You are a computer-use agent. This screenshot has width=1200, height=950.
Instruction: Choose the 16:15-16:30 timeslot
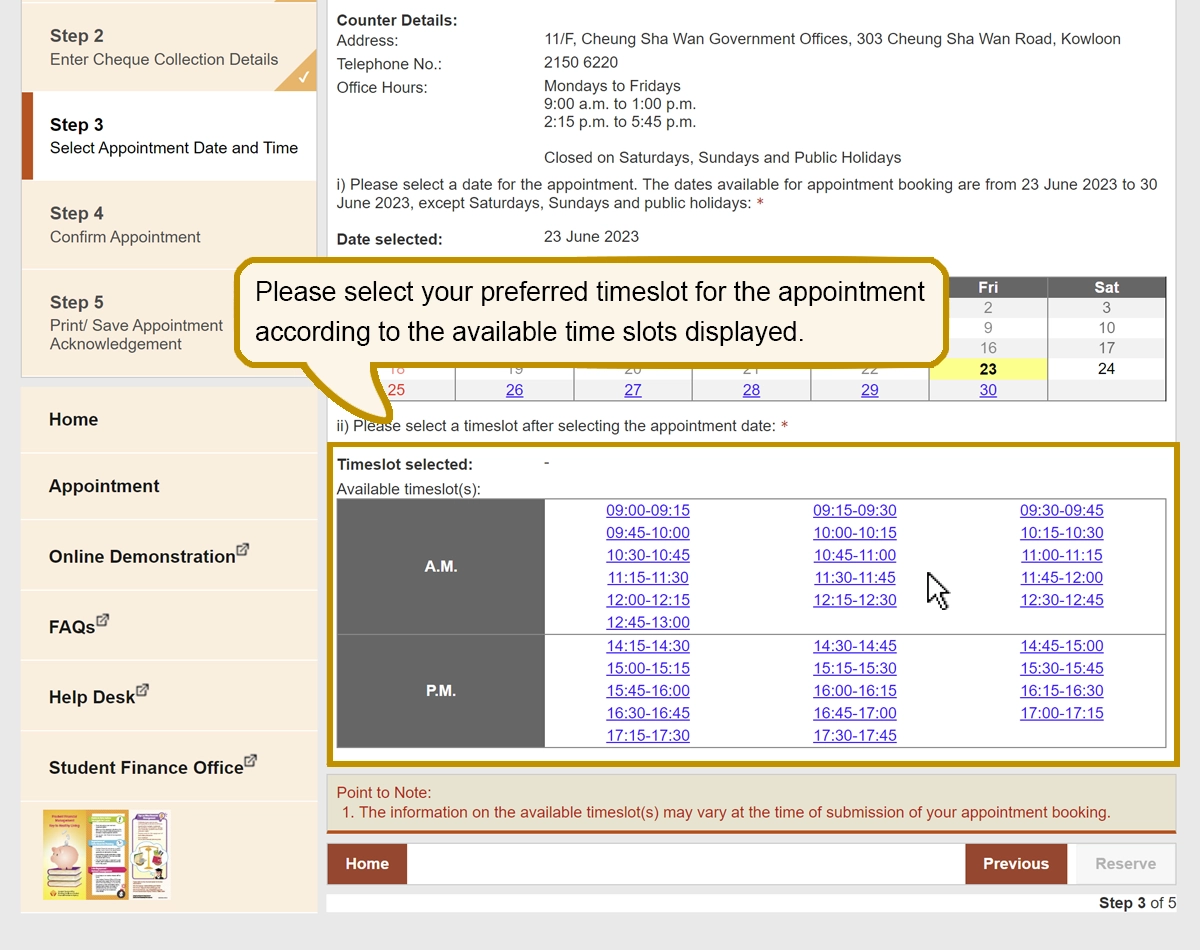[x=1062, y=691]
